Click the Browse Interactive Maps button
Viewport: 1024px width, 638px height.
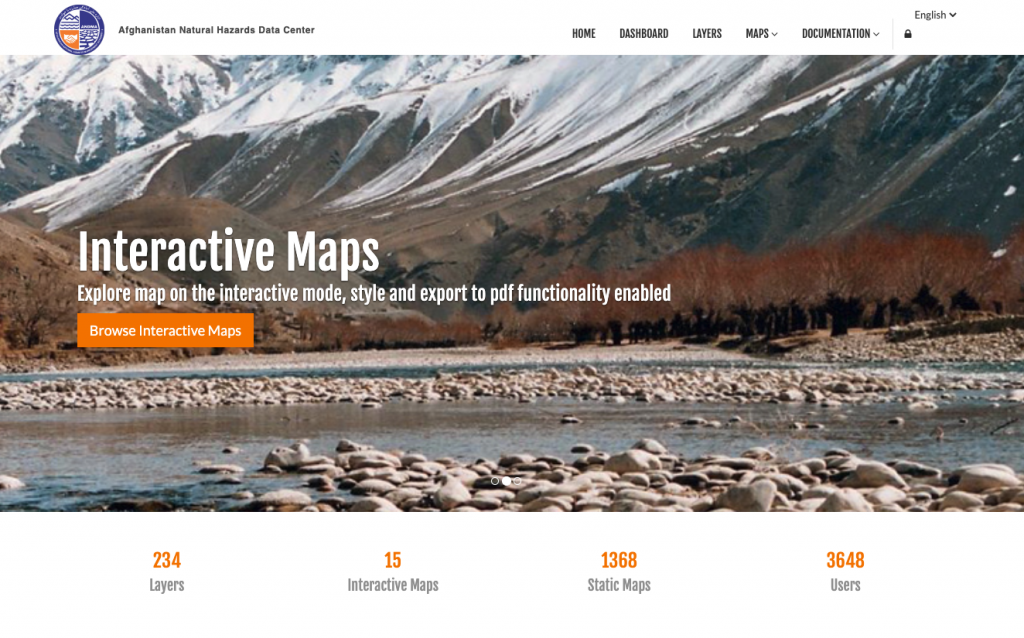pos(165,330)
